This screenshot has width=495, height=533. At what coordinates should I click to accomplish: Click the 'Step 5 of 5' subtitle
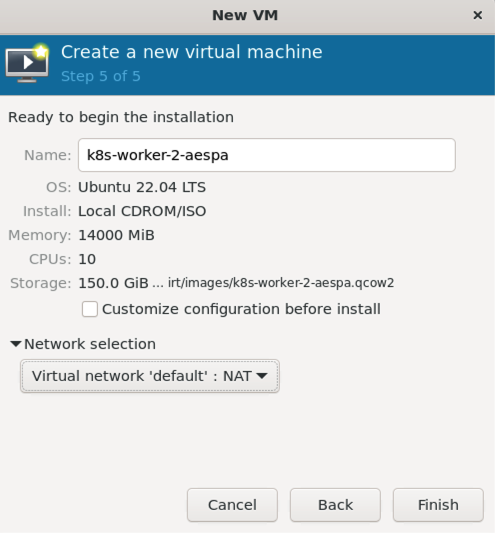pyautogui.click(x=101, y=76)
